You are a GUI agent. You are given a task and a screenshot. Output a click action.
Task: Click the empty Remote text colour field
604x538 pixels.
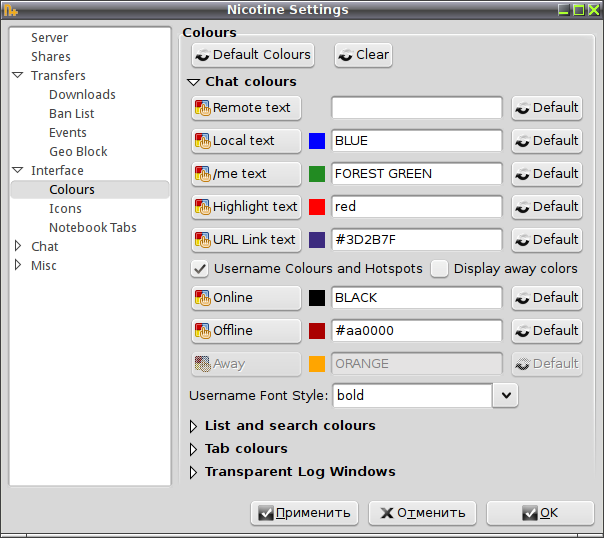tap(417, 108)
